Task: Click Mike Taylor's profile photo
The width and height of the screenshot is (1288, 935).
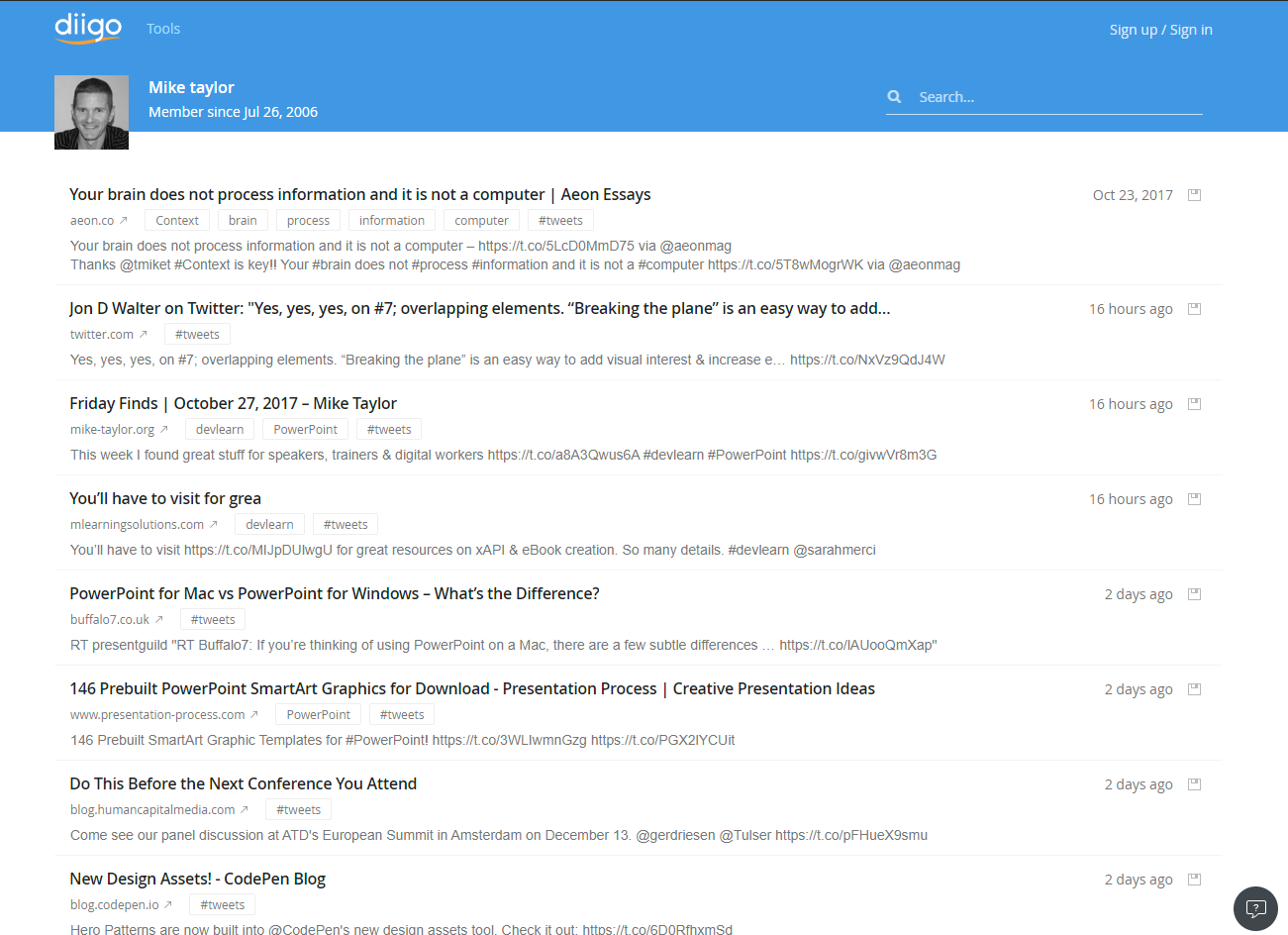Action: pos(91,112)
